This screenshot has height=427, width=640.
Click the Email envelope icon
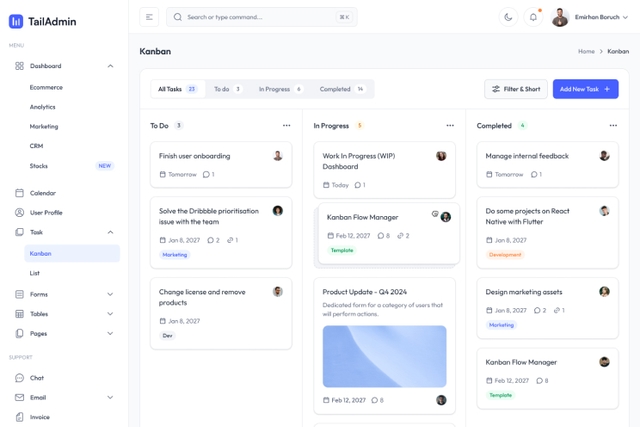click(19, 397)
